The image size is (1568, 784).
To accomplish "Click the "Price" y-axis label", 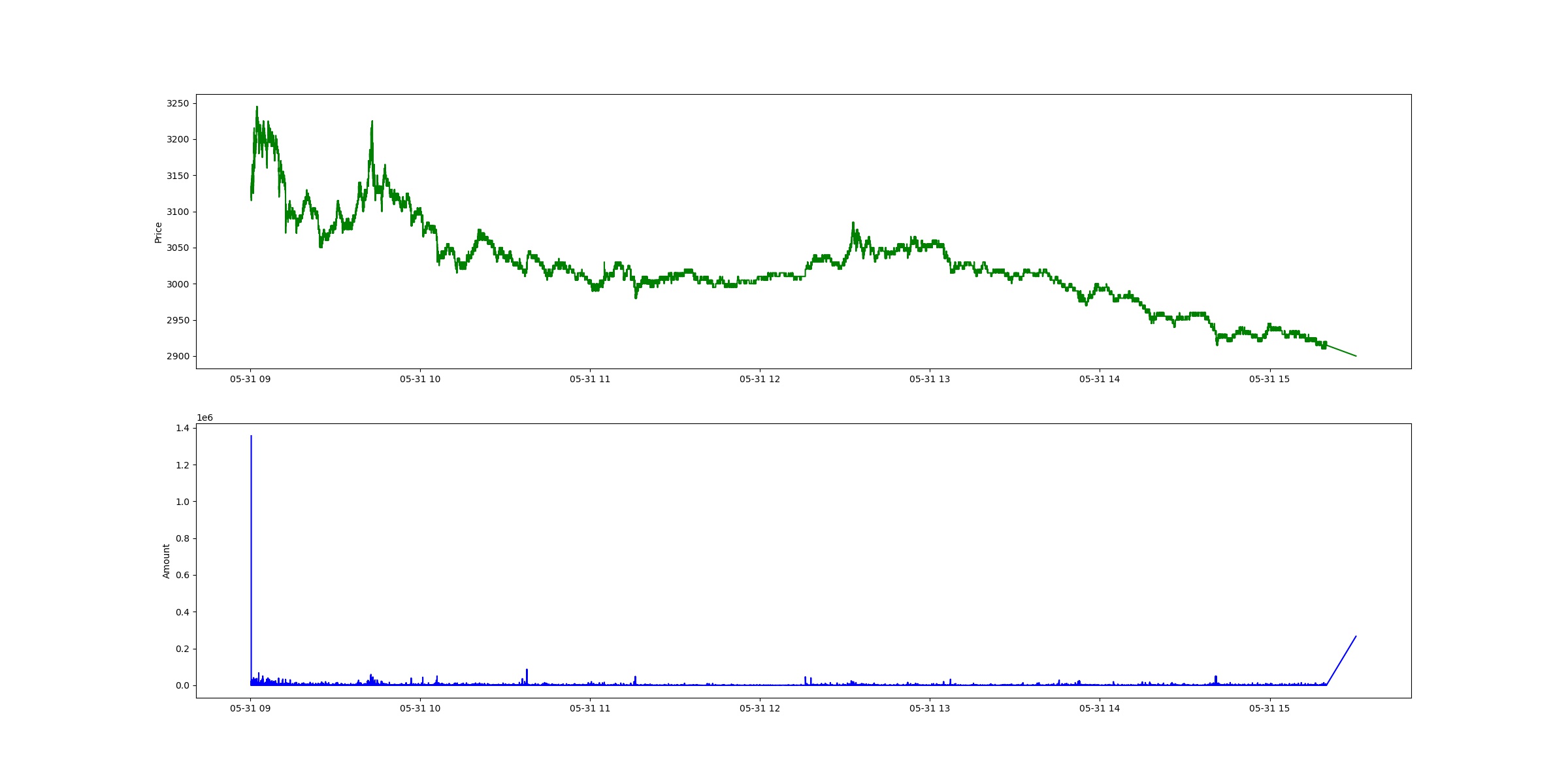I will point(158,233).
